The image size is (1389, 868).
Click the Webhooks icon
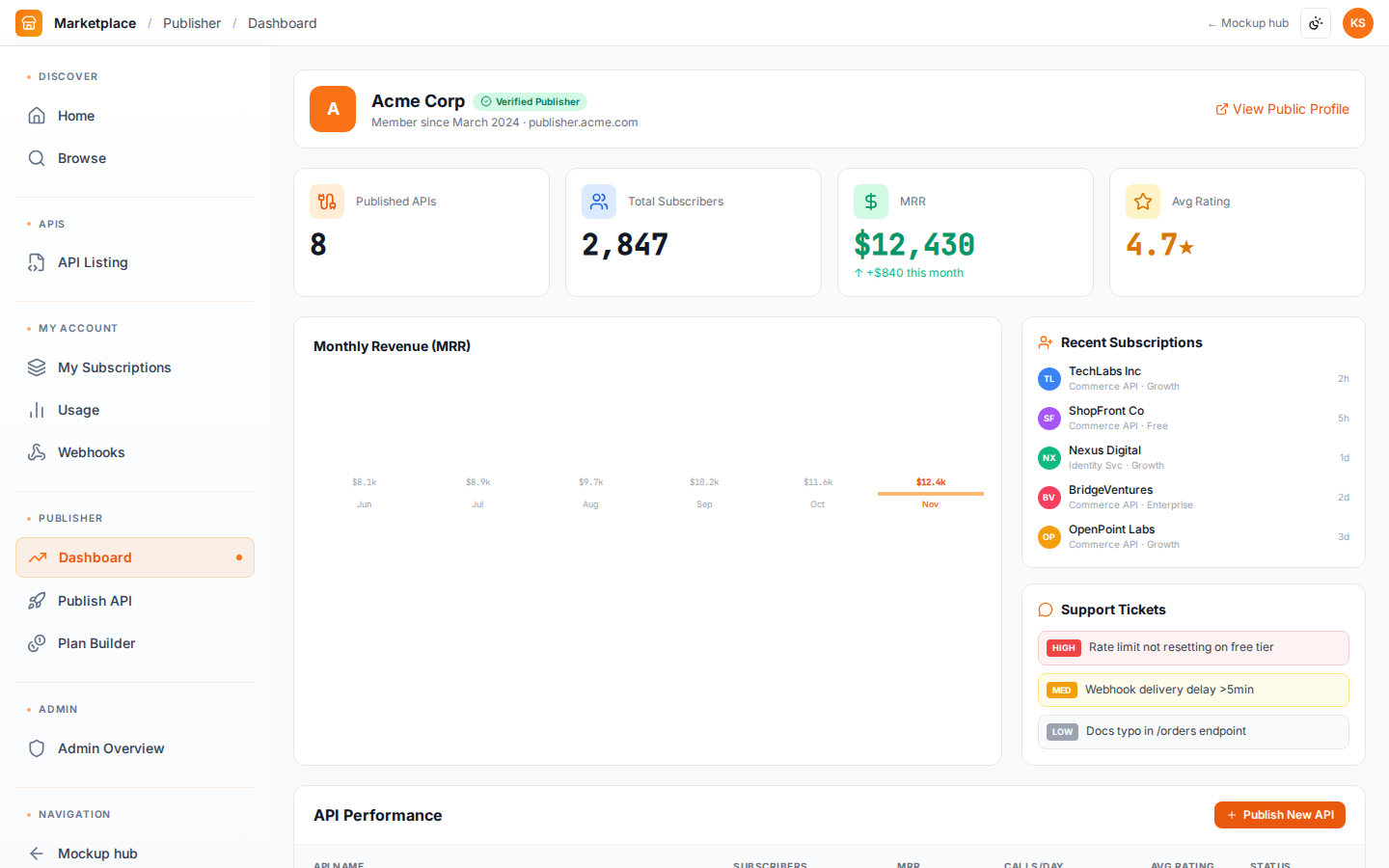point(37,452)
